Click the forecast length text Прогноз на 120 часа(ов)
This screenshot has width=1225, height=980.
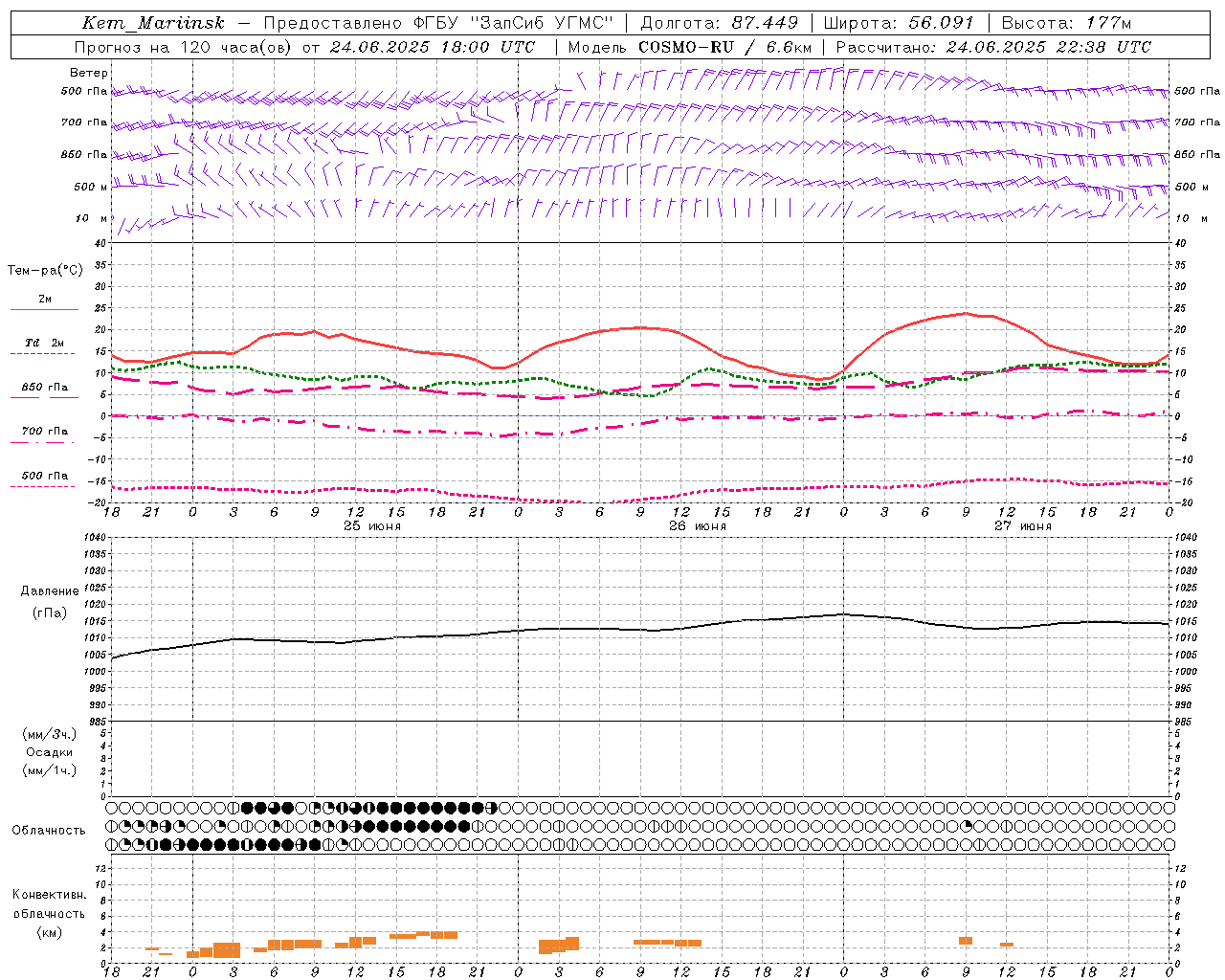pos(185,47)
